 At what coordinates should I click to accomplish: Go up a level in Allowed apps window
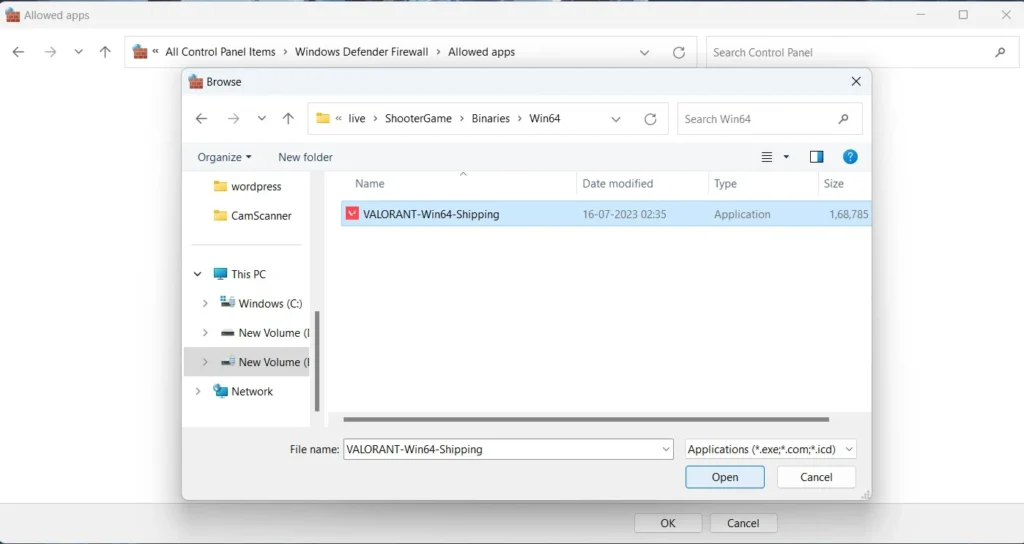[105, 52]
